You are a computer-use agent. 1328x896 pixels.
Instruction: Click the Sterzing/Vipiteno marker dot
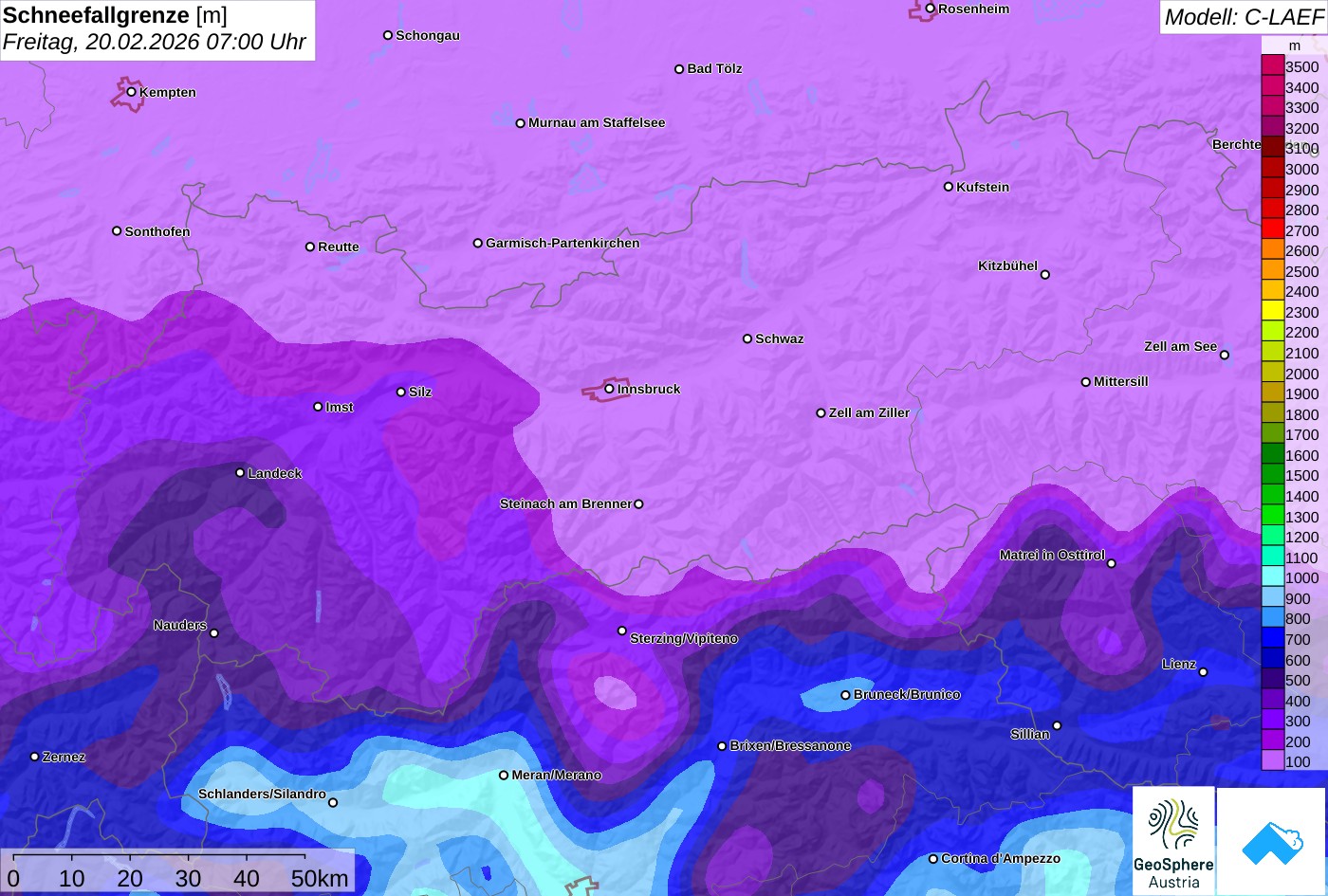click(x=622, y=631)
